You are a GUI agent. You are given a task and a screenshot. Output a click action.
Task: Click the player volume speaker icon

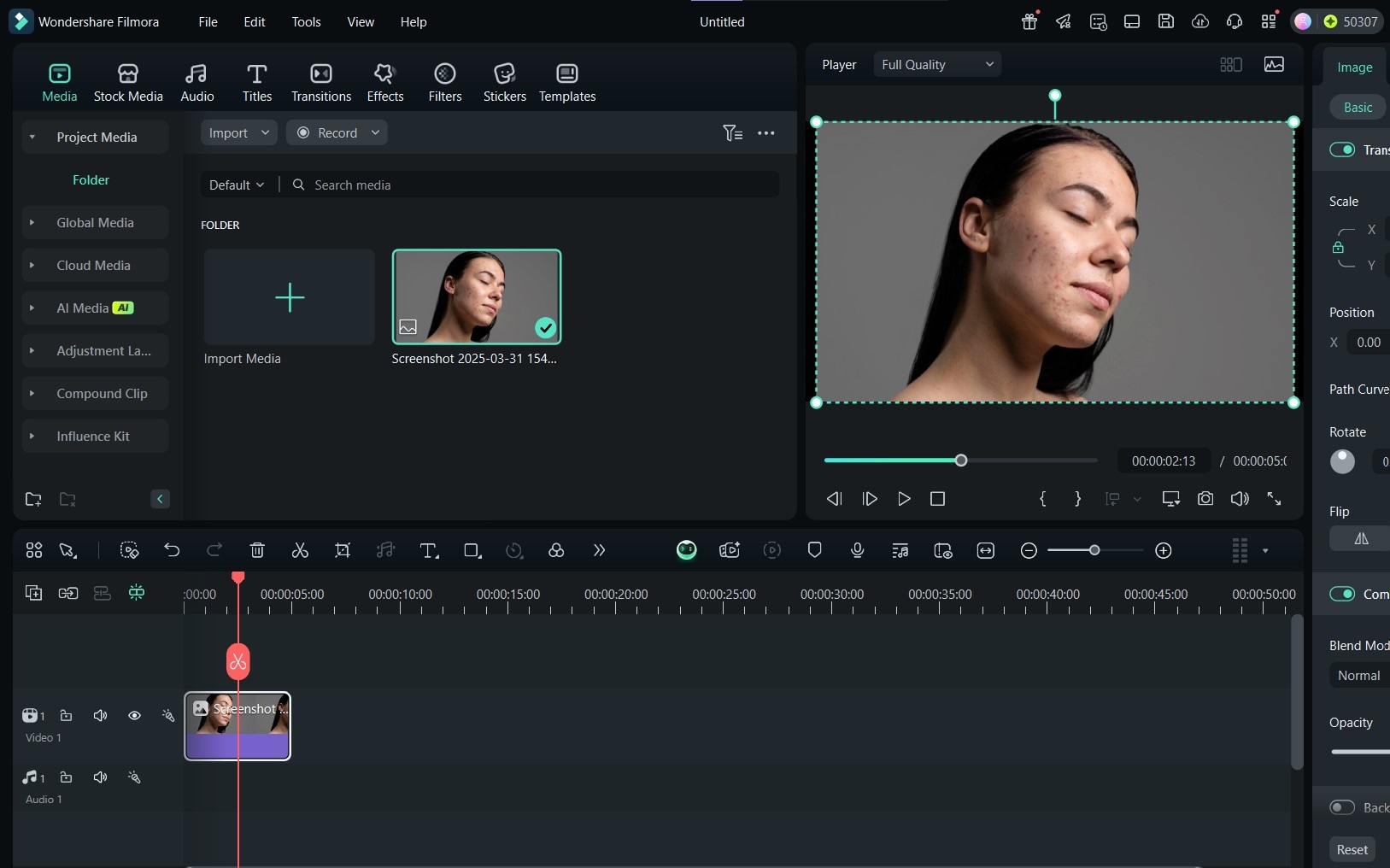pos(1240,499)
